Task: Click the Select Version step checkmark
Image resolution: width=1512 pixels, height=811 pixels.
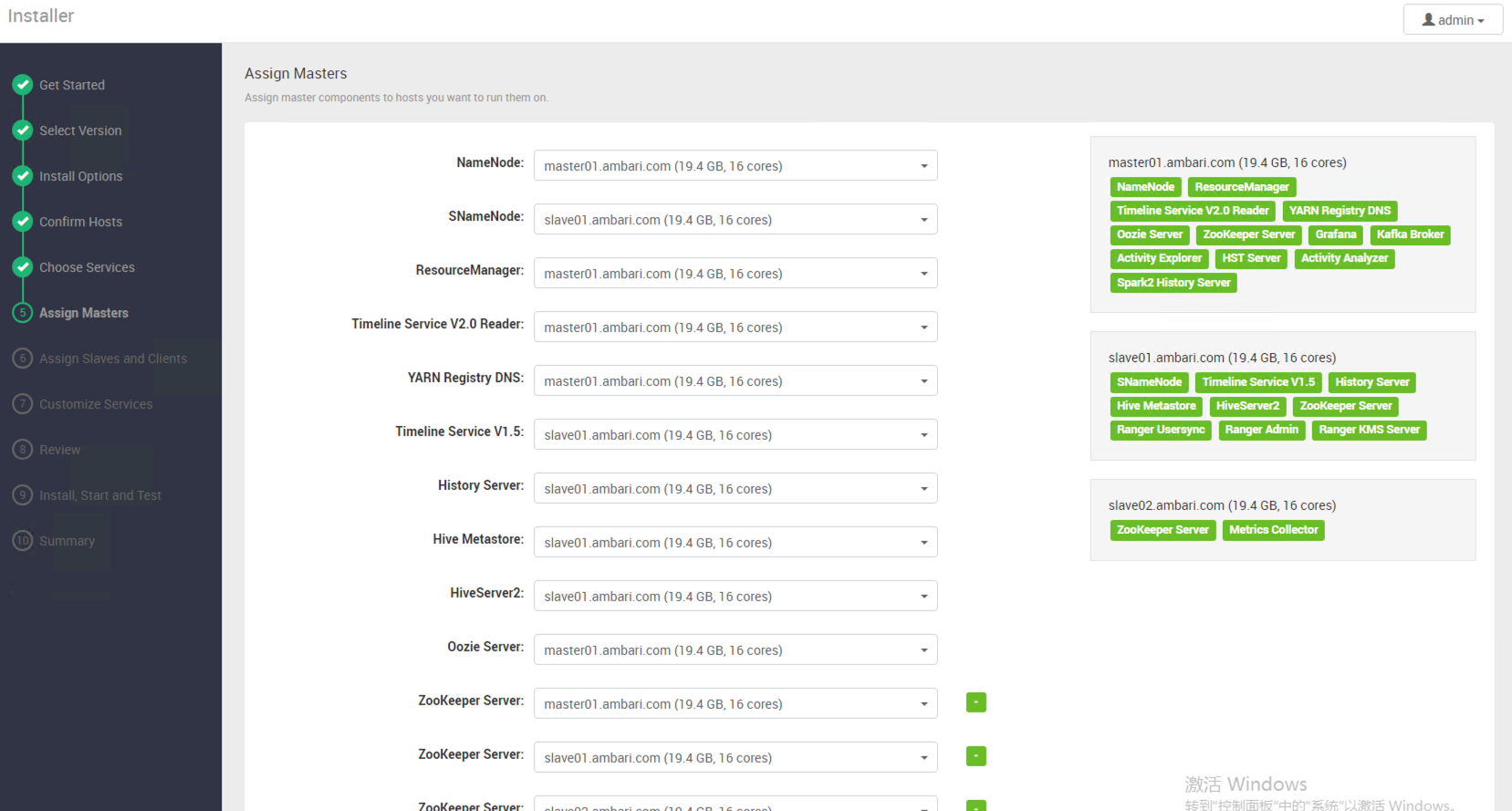Action: click(x=23, y=130)
